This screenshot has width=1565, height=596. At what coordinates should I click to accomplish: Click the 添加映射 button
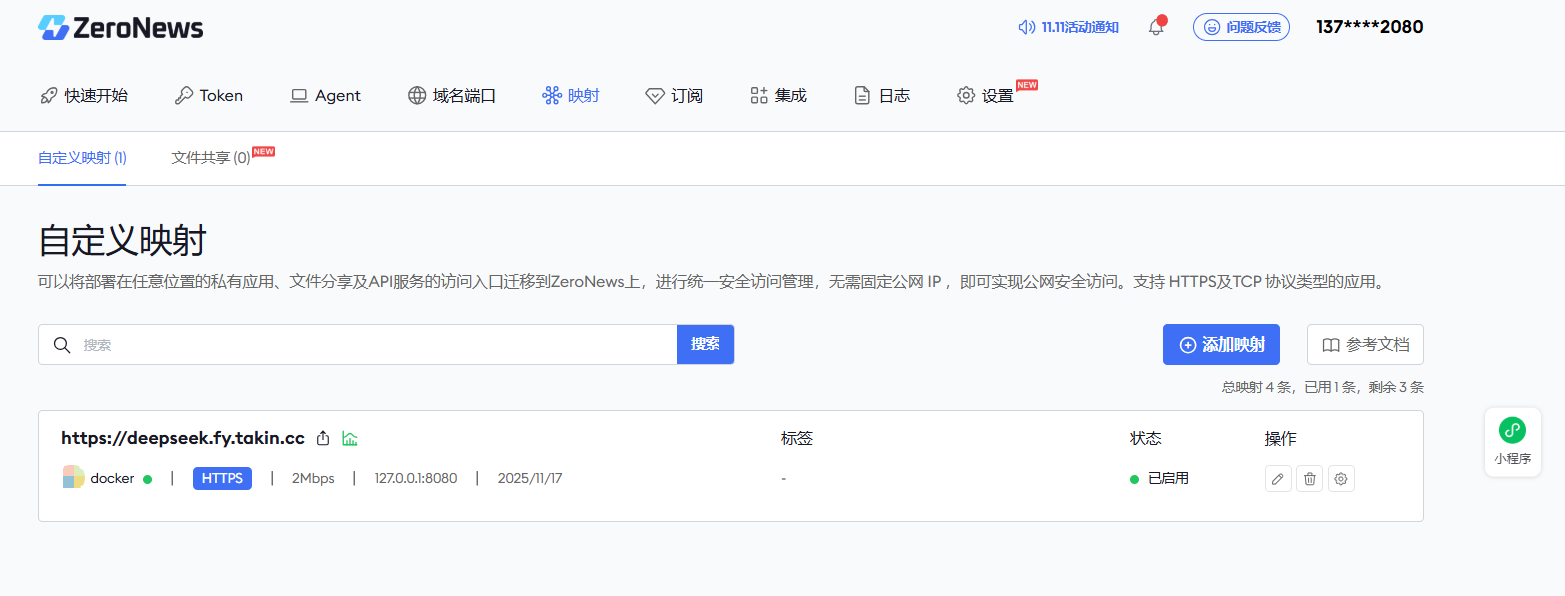click(1221, 345)
